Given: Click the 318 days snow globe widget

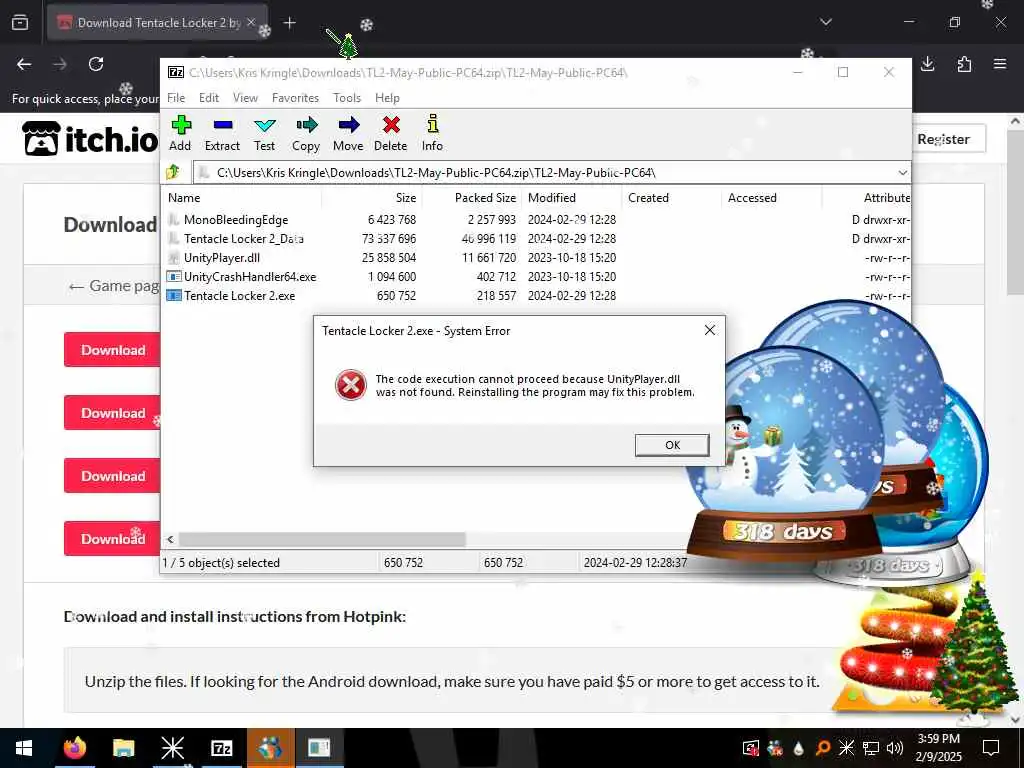Looking at the screenshot, I should (784, 454).
